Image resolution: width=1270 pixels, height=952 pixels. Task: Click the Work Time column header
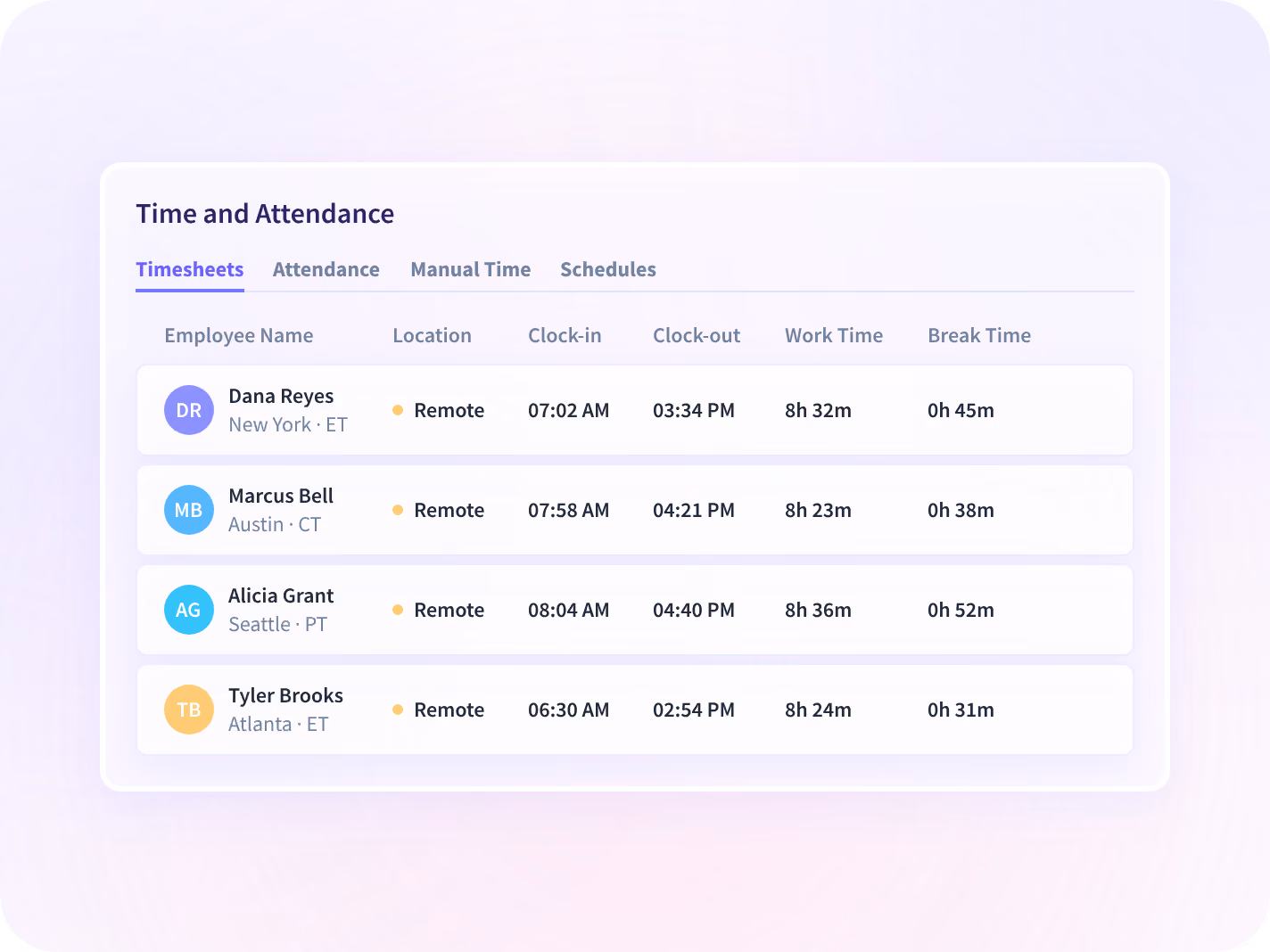pos(834,336)
